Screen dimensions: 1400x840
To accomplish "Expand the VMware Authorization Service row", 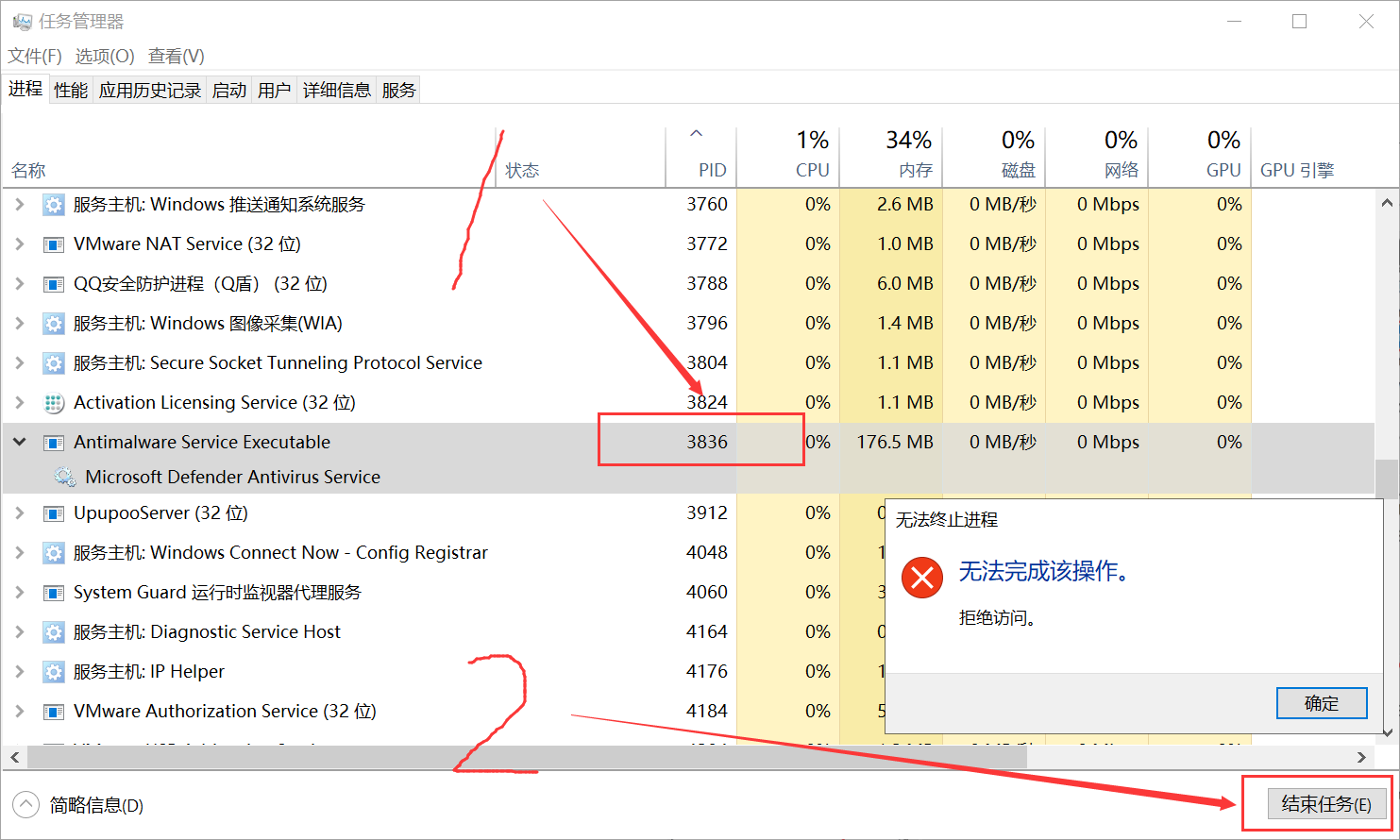I will coord(19,712).
